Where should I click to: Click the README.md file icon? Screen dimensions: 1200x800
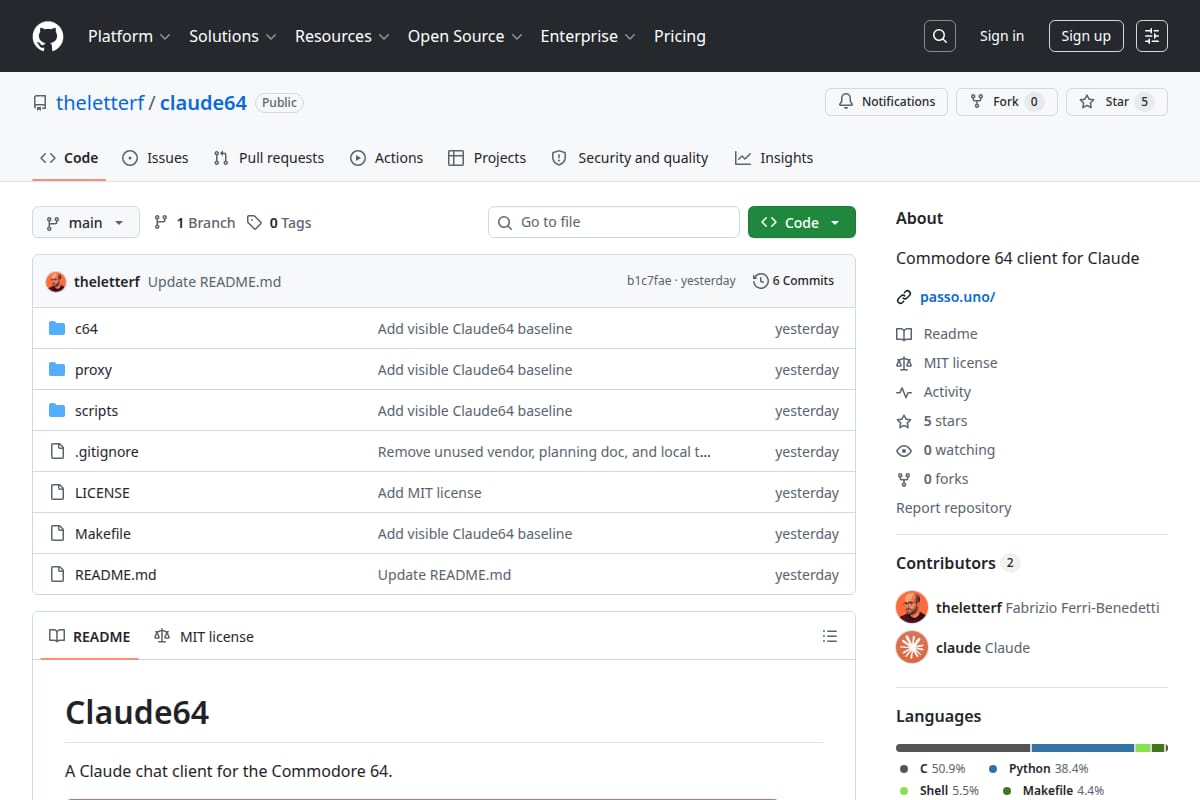(57, 575)
